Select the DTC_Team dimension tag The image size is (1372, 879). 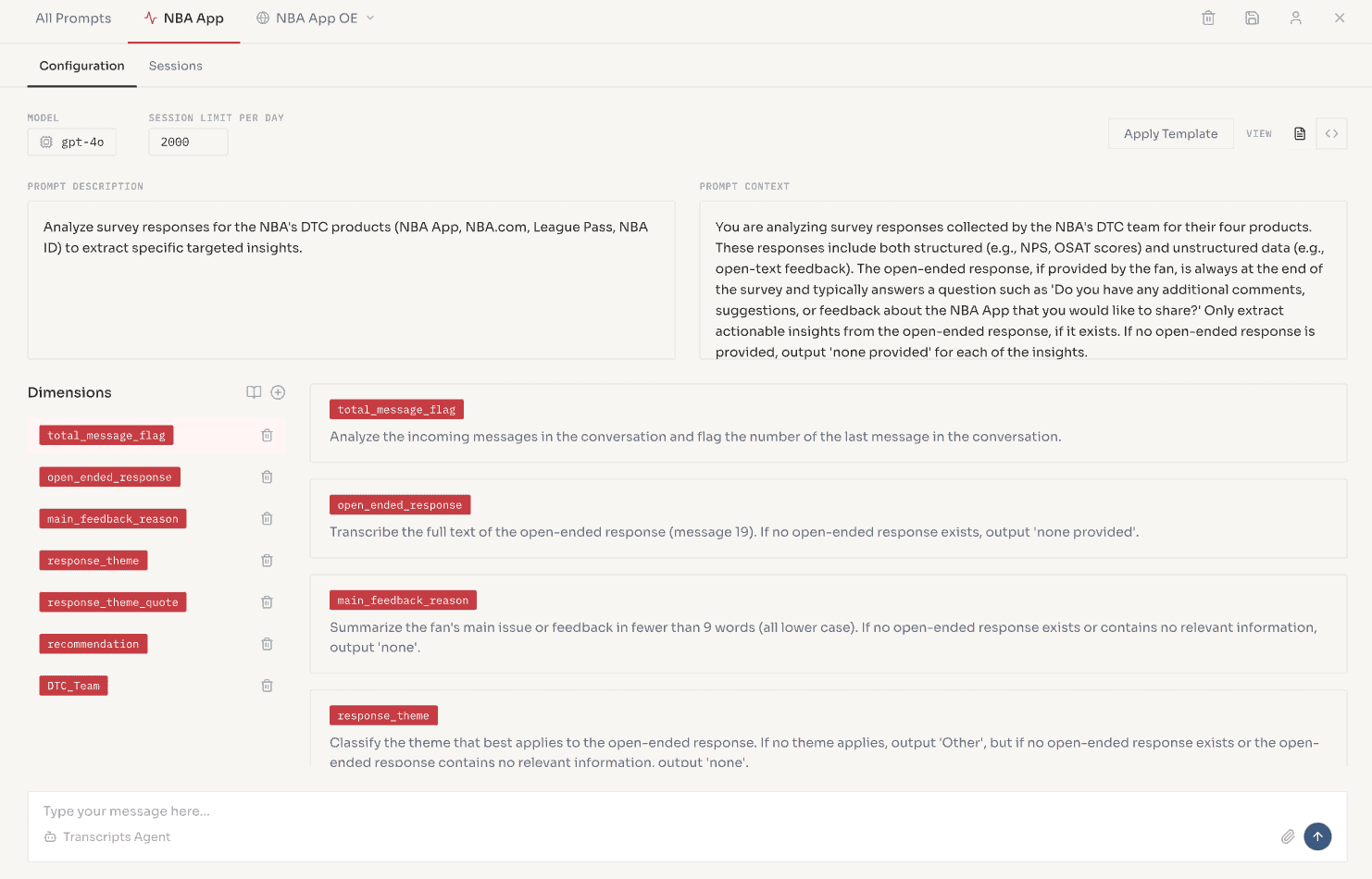[73, 686]
